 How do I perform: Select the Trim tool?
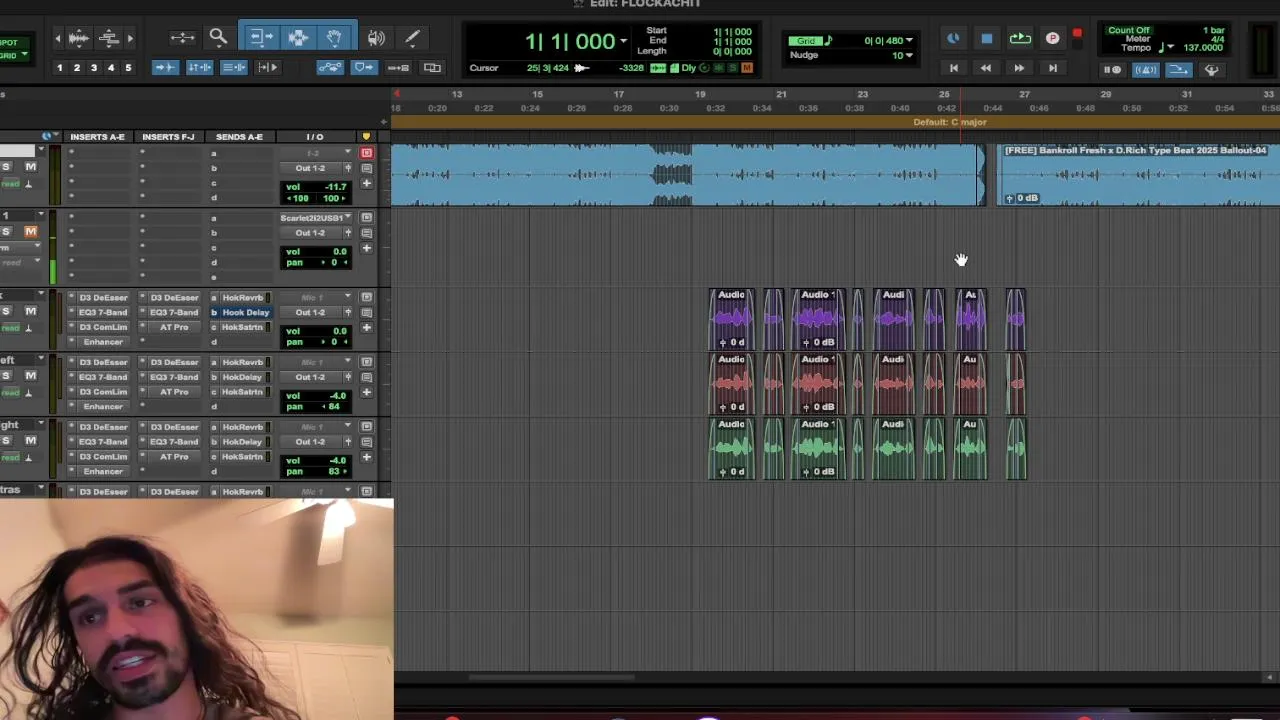[x=261, y=38]
